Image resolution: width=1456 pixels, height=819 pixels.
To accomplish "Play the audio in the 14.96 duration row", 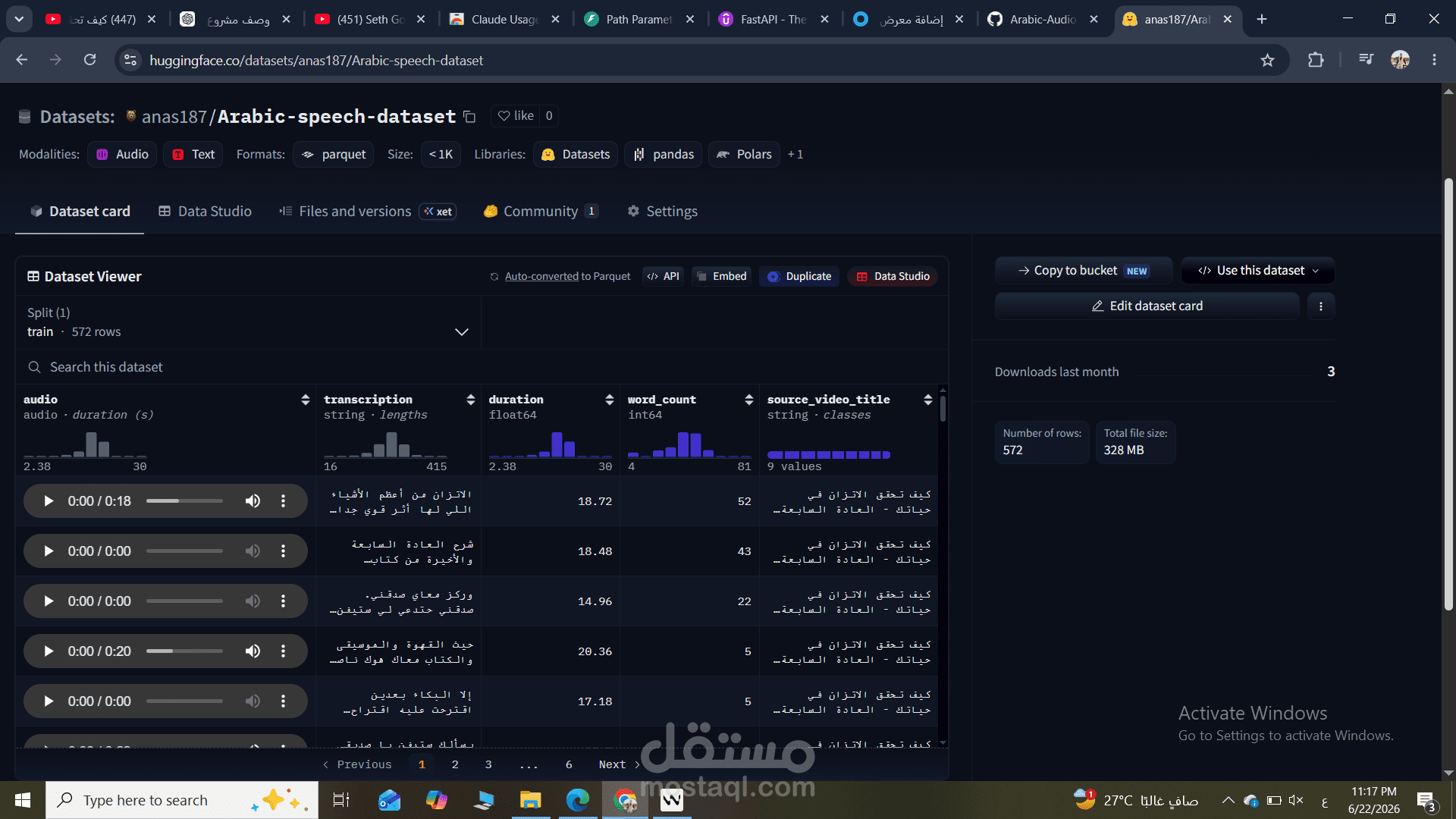I will coord(49,601).
